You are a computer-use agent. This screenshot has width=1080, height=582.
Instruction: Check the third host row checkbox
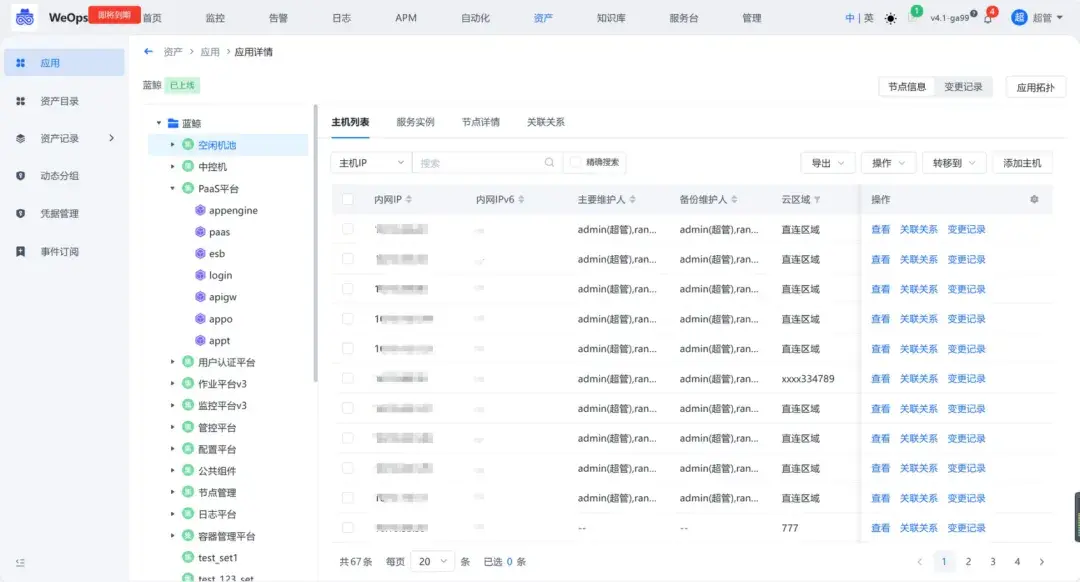coord(347,289)
